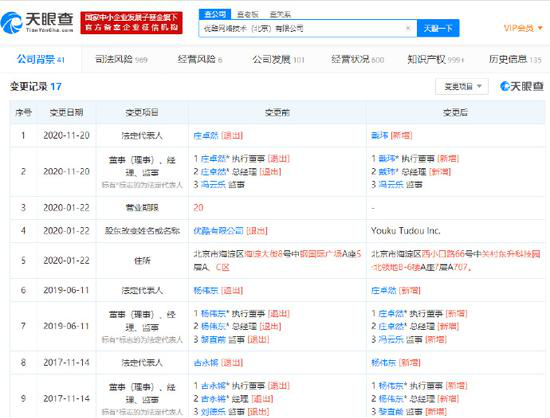This screenshot has width=550, height=418.
Task: Open the 公司发展 tab
Action: (x=279, y=59)
